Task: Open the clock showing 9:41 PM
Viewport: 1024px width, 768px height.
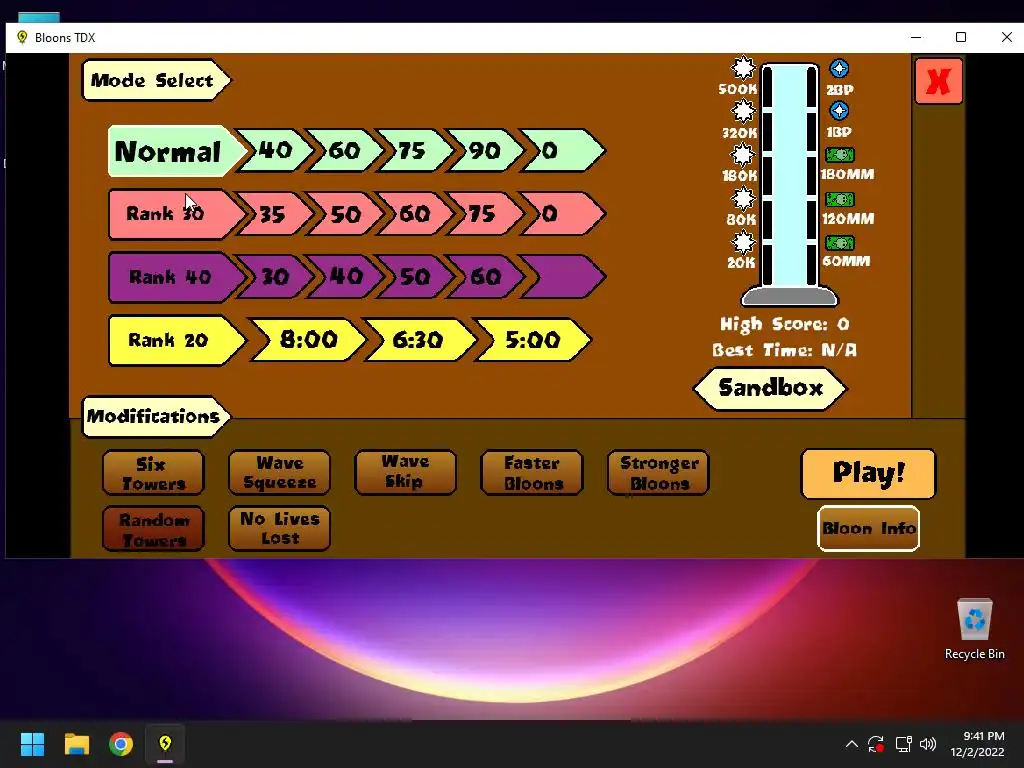Action: pyautogui.click(x=977, y=744)
